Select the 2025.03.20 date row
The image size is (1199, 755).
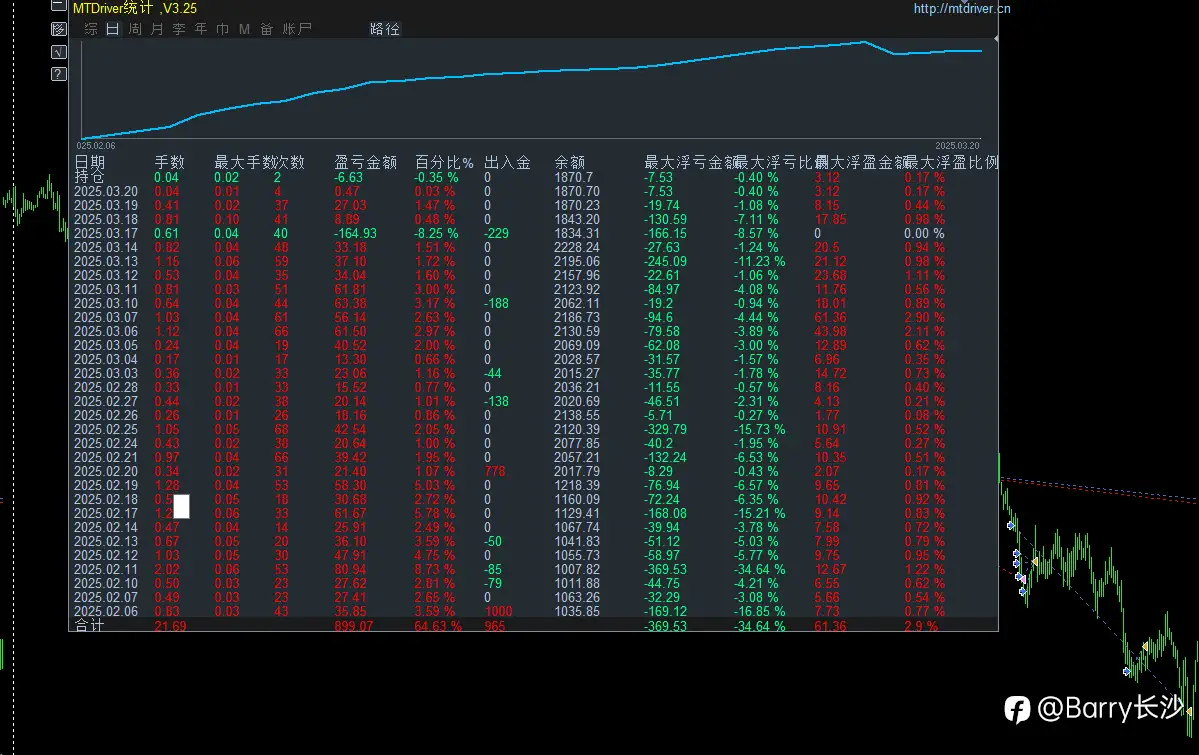106,191
